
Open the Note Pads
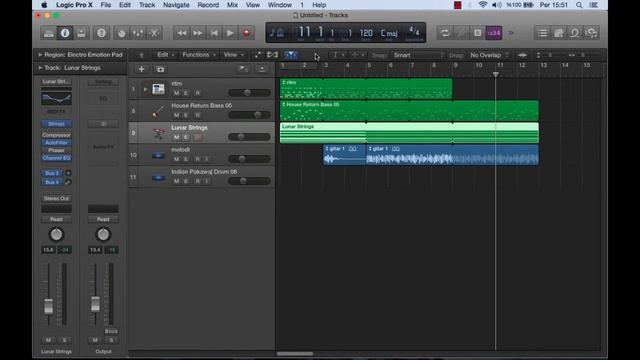(x=559, y=33)
